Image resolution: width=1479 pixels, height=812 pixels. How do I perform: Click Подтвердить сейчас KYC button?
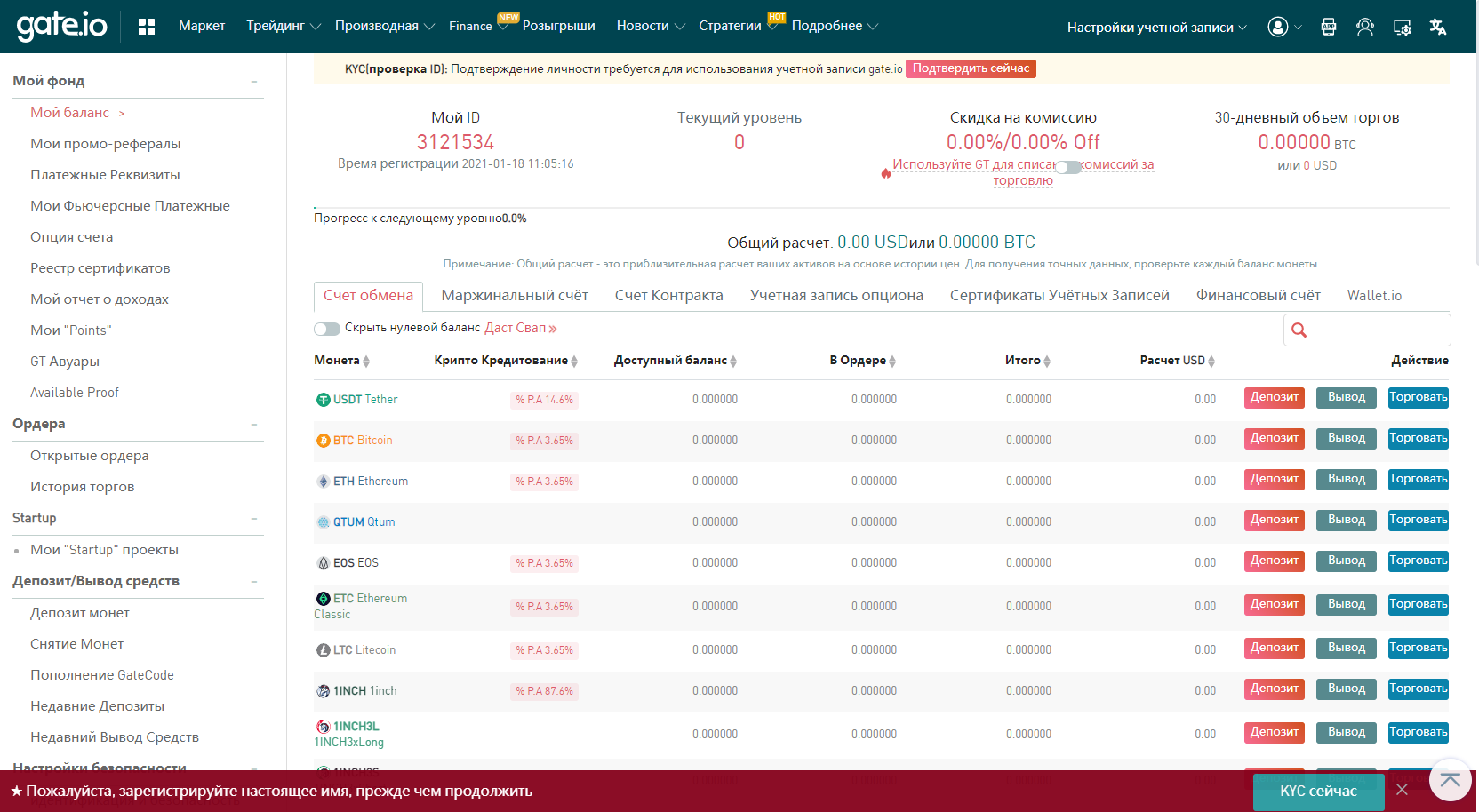click(971, 68)
